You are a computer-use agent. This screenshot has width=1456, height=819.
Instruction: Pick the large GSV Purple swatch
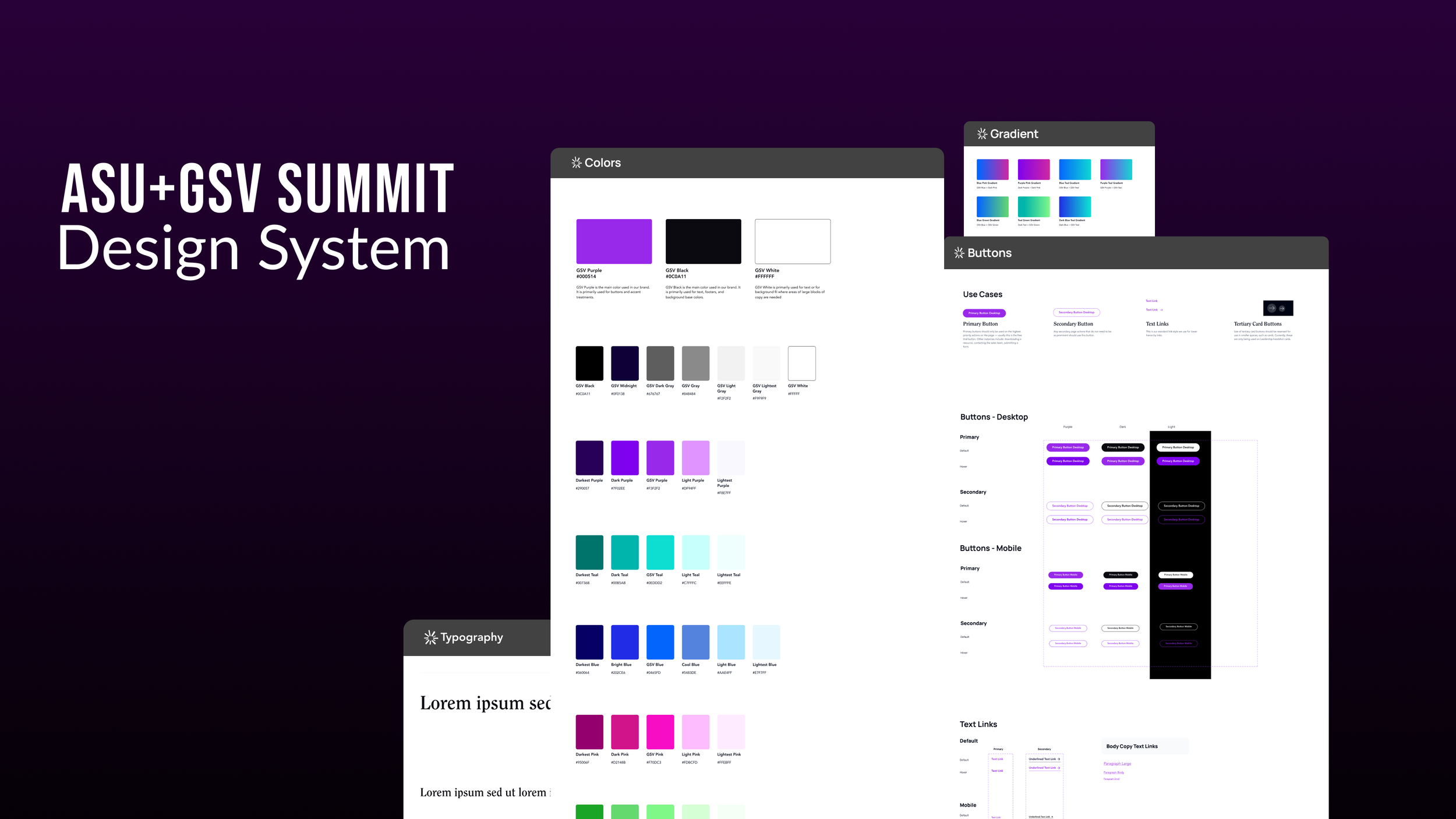(614, 241)
